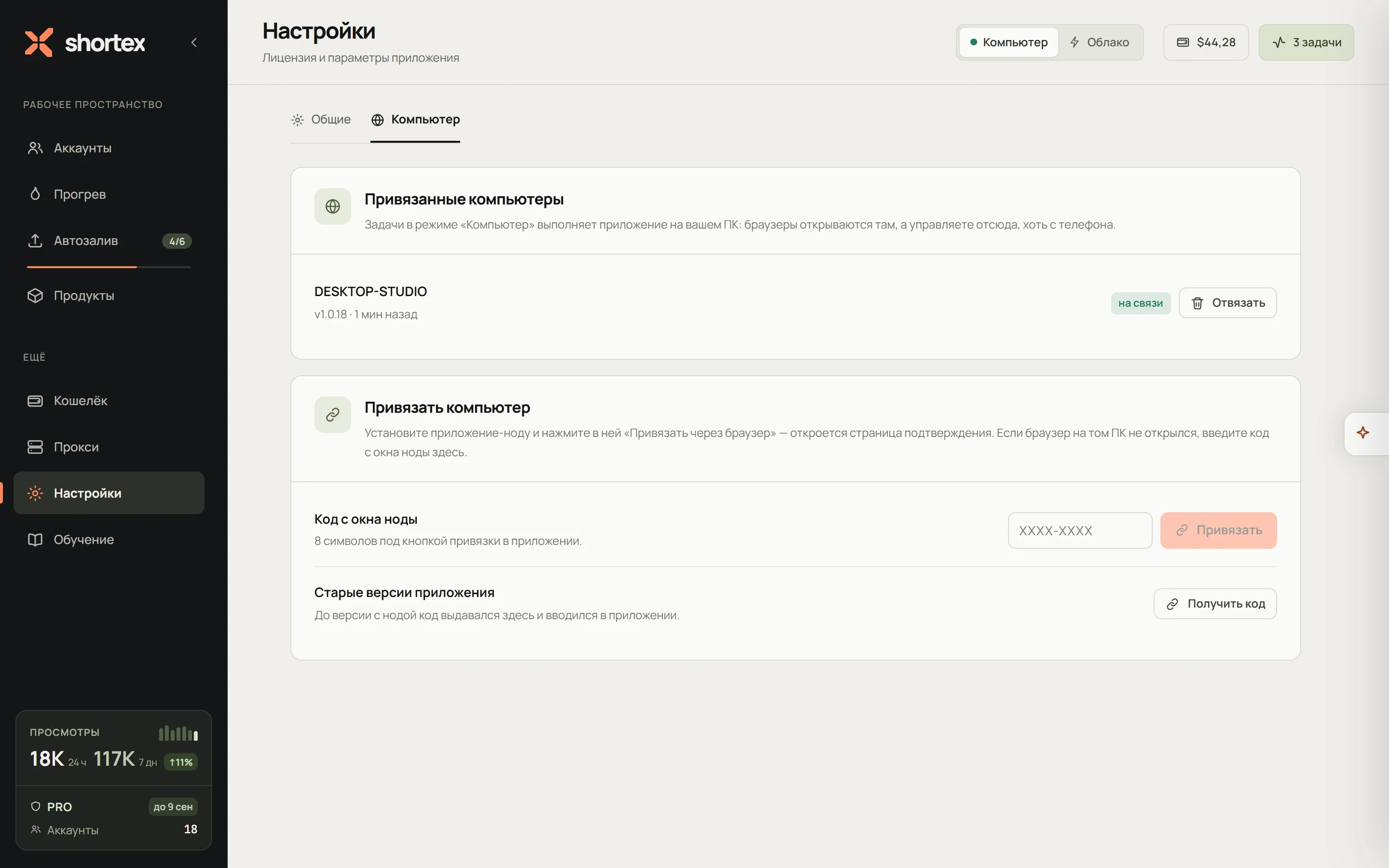The width and height of the screenshot is (1389, 868).
Task: Click the Старые версии приложения heading
Action: [x=404, y=593]
